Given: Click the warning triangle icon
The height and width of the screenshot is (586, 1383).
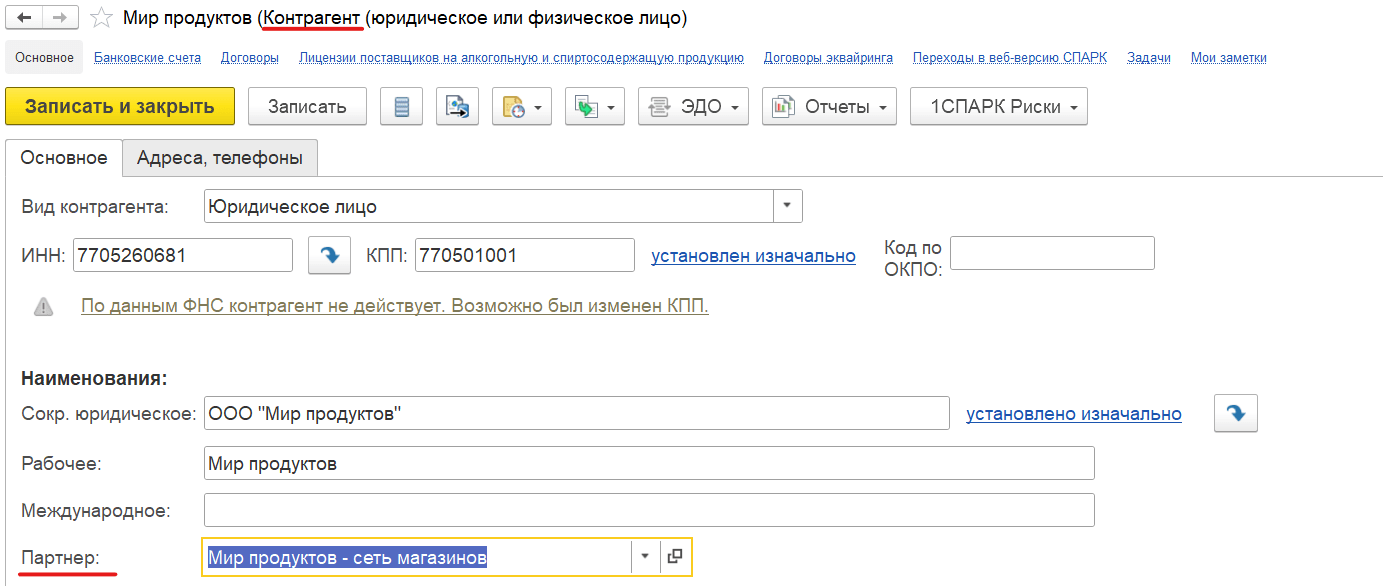Looking at the screenshot, I should pyautogui.click(x=43, y=306).
